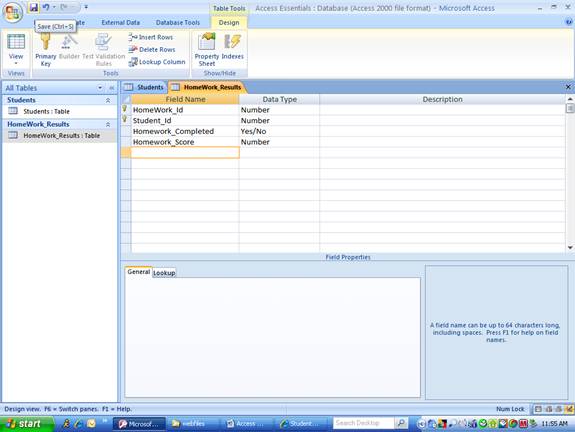Click the Office button logo
This screenshot has height=432, width=575.
click(x=13, y=12)
